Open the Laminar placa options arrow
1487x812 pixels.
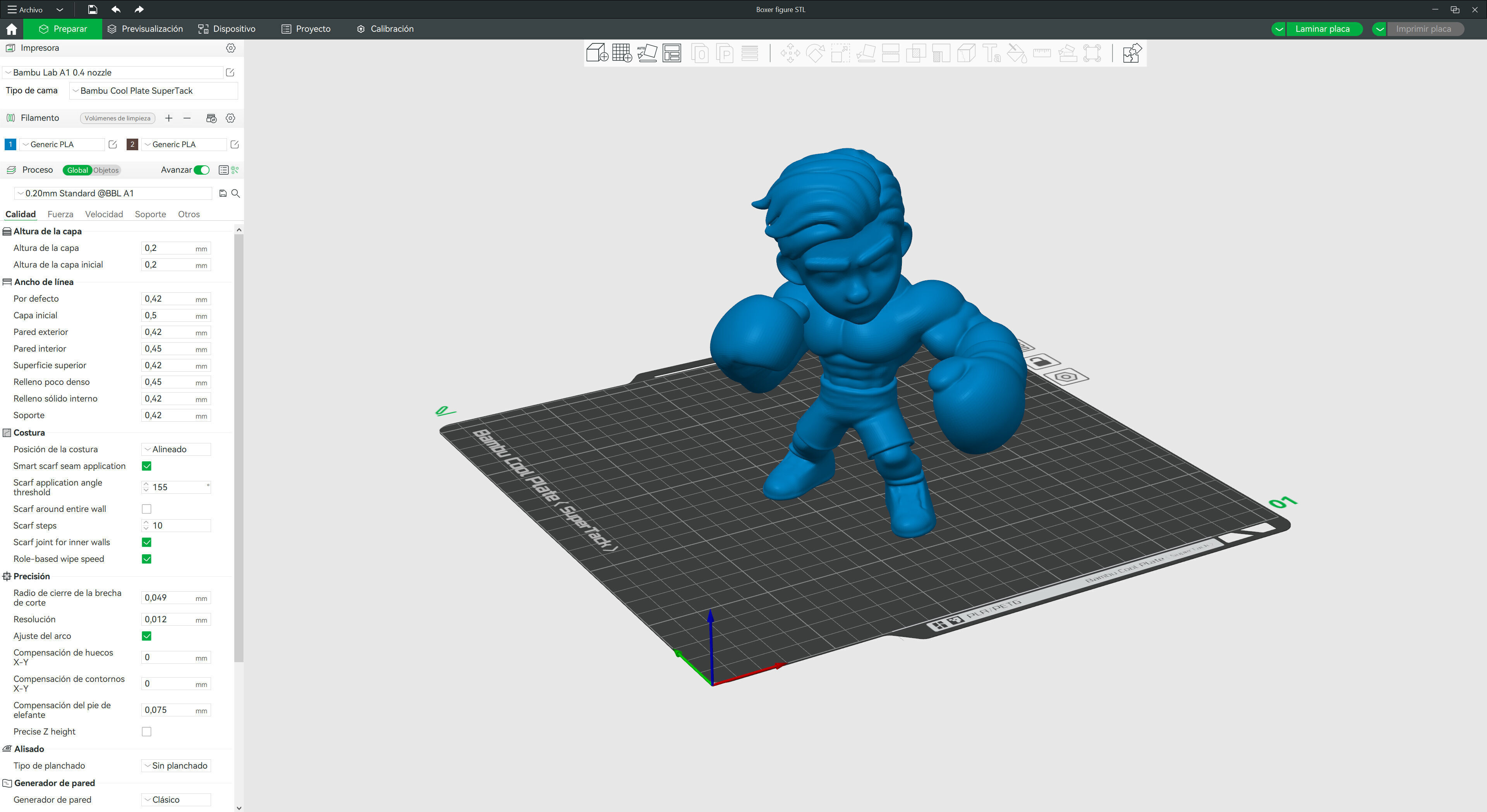[1279, 29]
